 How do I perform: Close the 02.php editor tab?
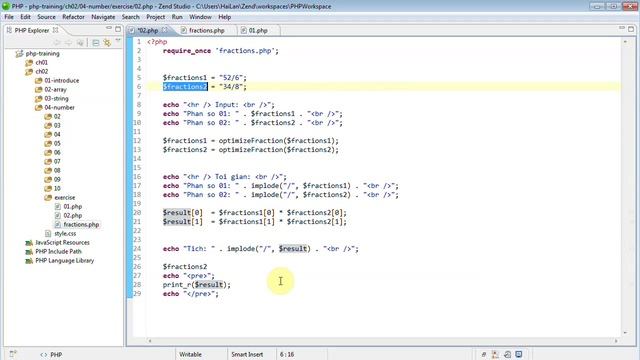click(x=164, y=30)
